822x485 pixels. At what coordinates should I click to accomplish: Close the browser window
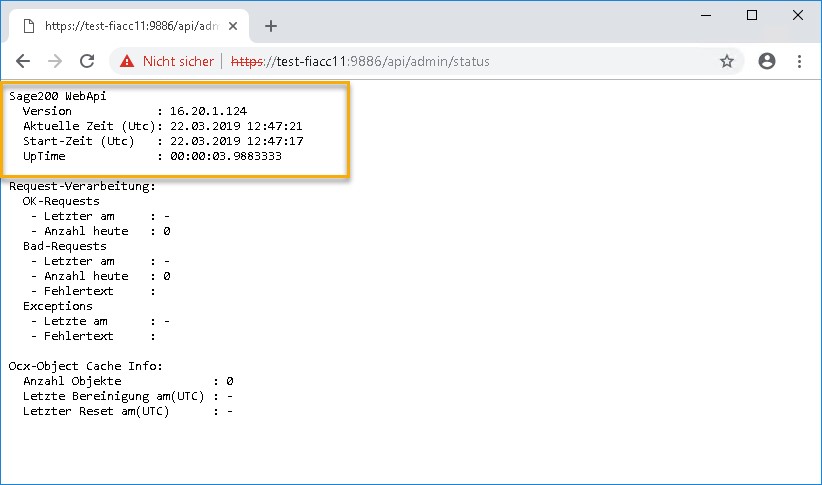(797, 15)
